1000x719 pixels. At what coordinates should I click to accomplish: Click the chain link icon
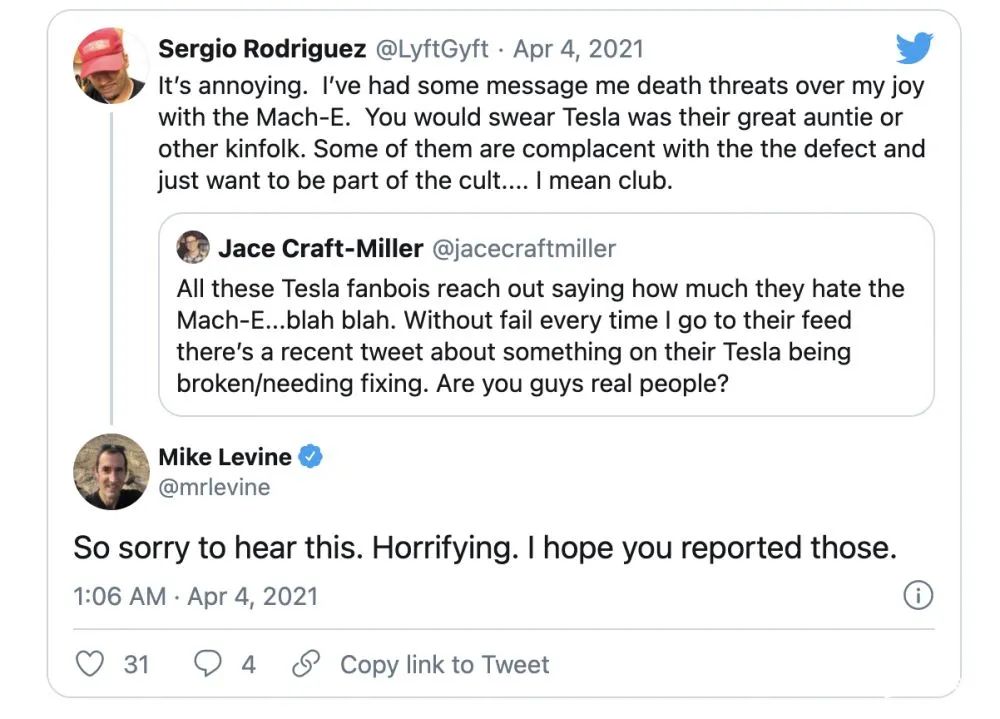tap(305, 664)
